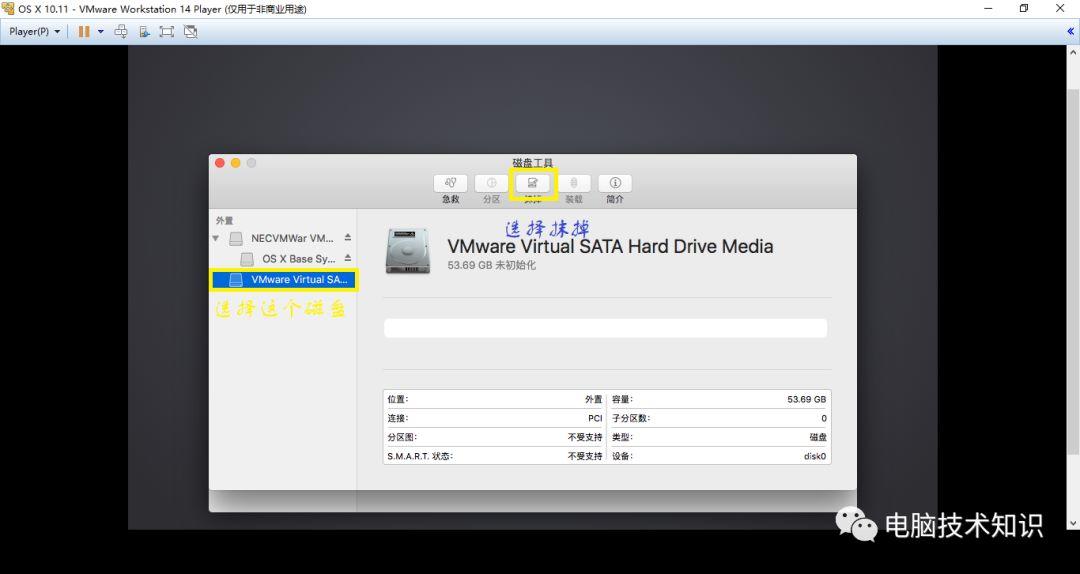The height and width of the screenshot is (574, 1080).
Task: Click the Mount (装载) toolbar button
Action: coord(574,183)
